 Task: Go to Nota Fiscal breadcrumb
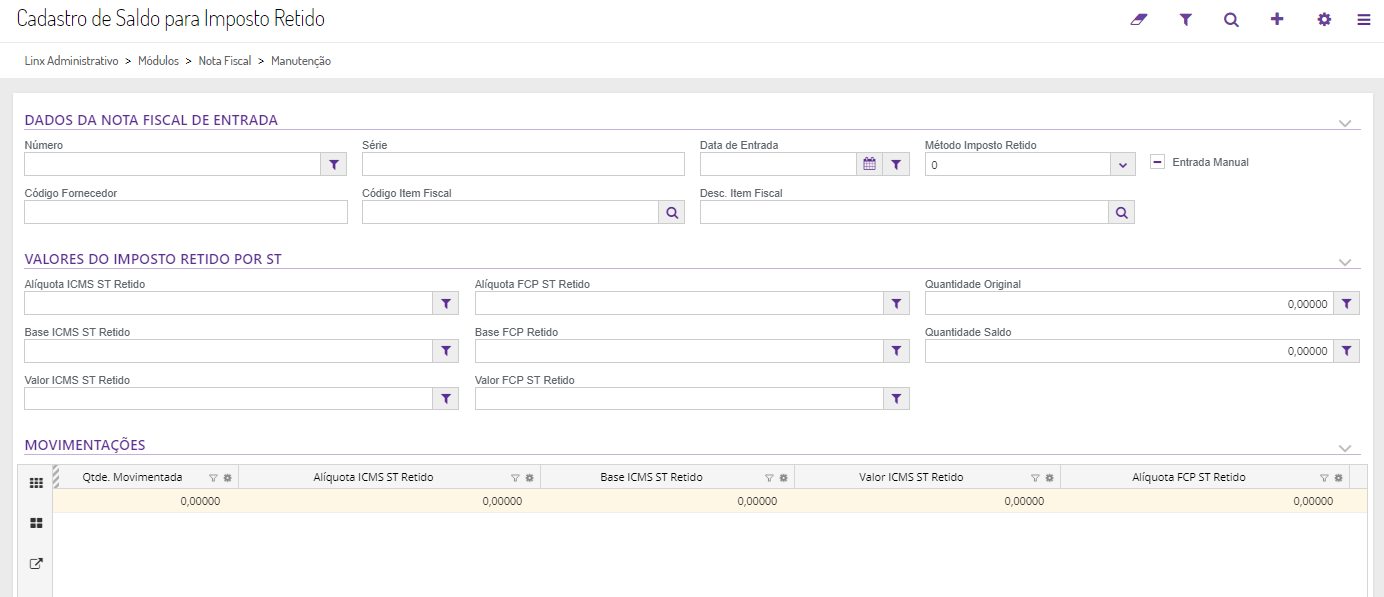point(225,61)
